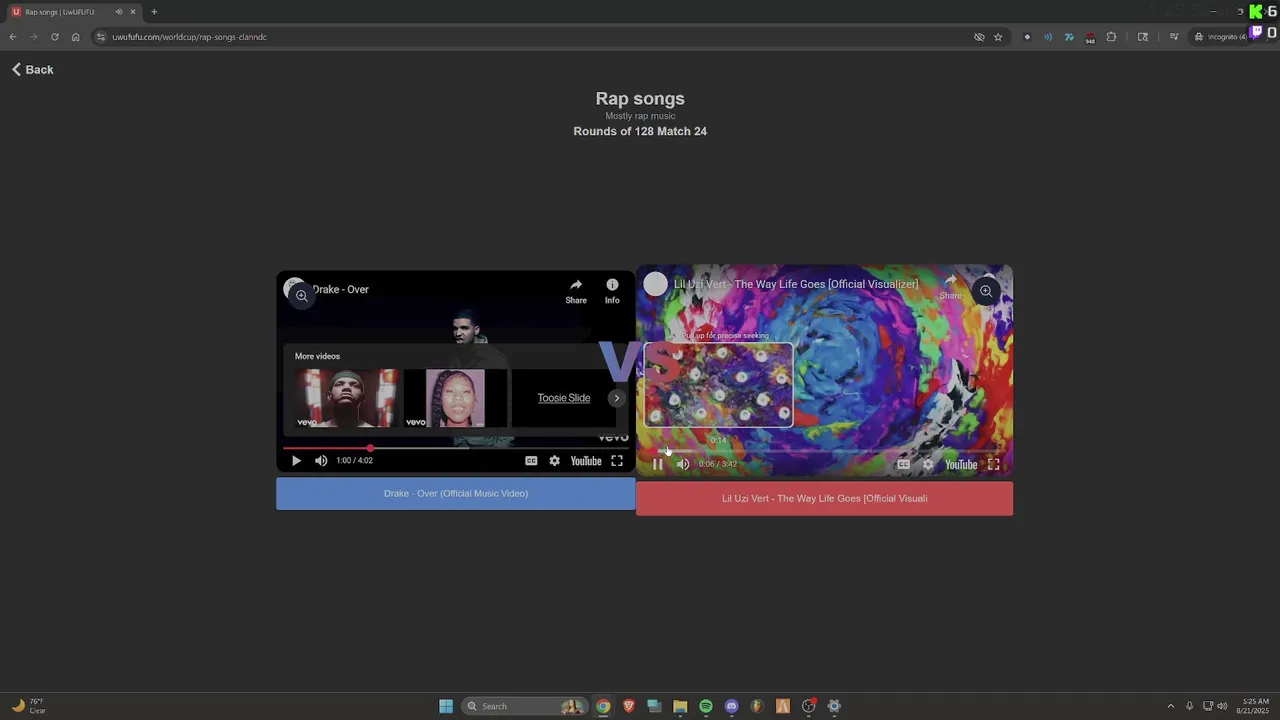Viewport: 1280px width, 720px height.
Task: Enter fullscreen on Lil Uzi Vert video
Action: (994, 464)
